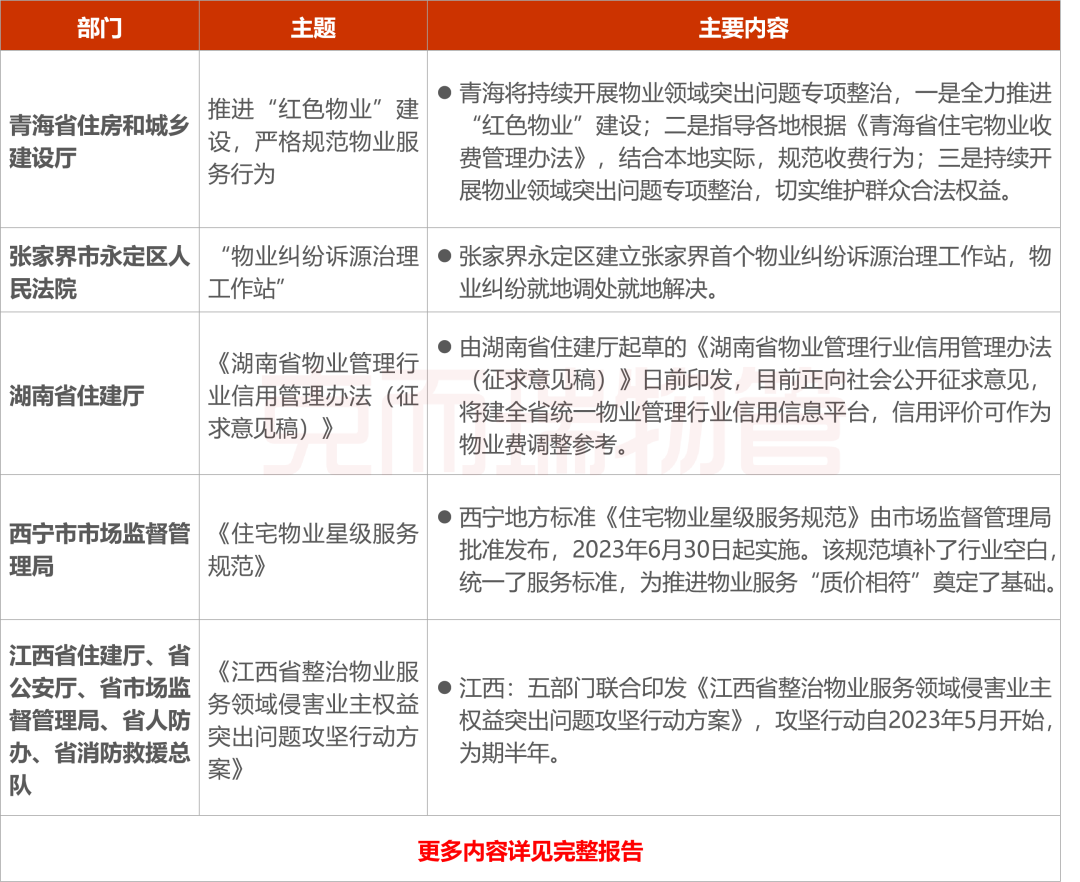Select the 张家界市永定区人民法院 department cell

100,271
